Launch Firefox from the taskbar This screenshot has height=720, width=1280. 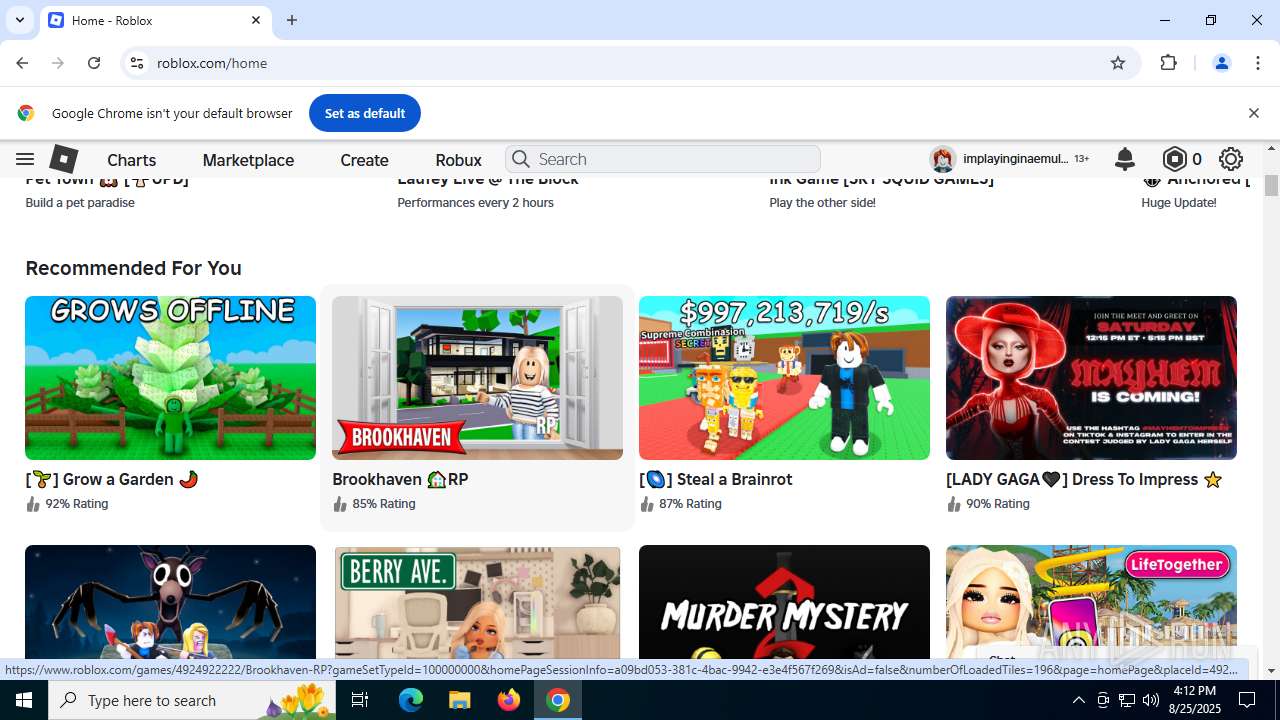tap(509, 700)
